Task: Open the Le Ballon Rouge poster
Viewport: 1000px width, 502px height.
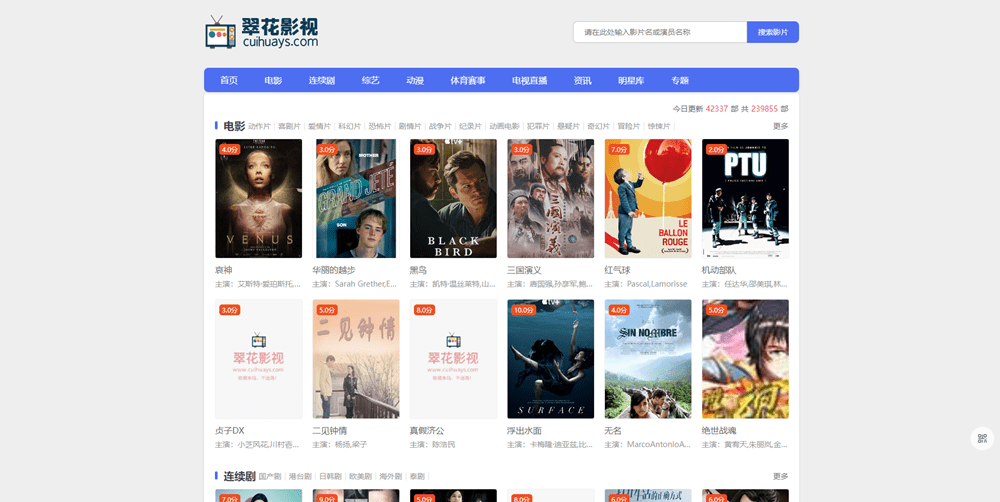Action: [648, 198]
